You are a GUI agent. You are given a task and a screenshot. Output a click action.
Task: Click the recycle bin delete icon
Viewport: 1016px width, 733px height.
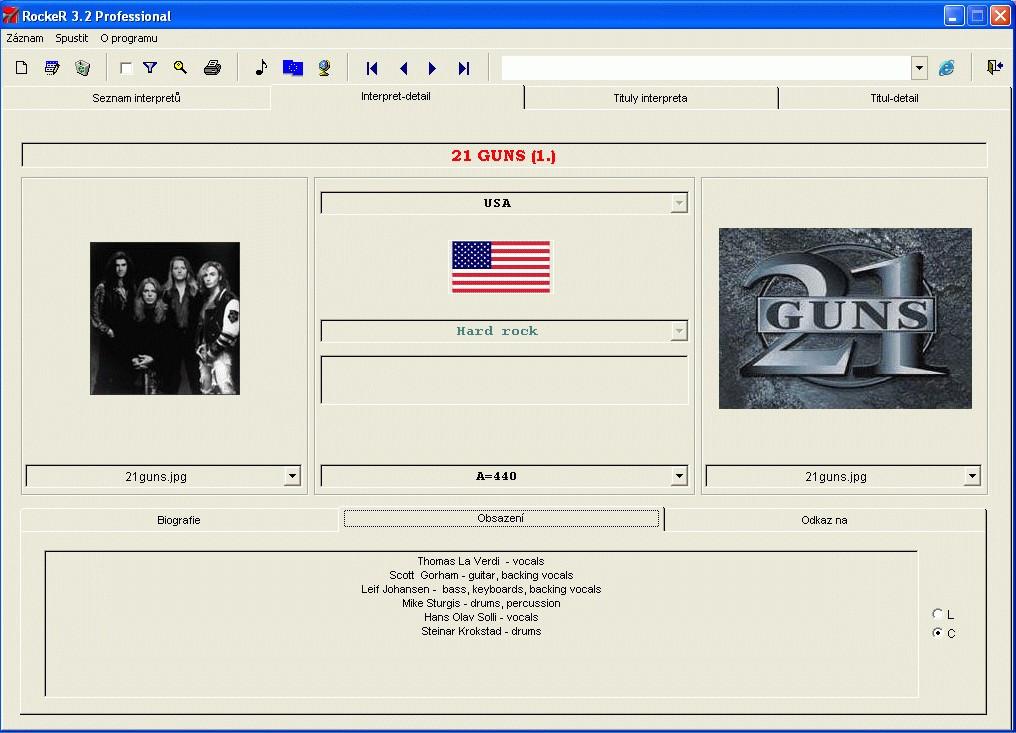pyautogui.click(x=82, y=67)
